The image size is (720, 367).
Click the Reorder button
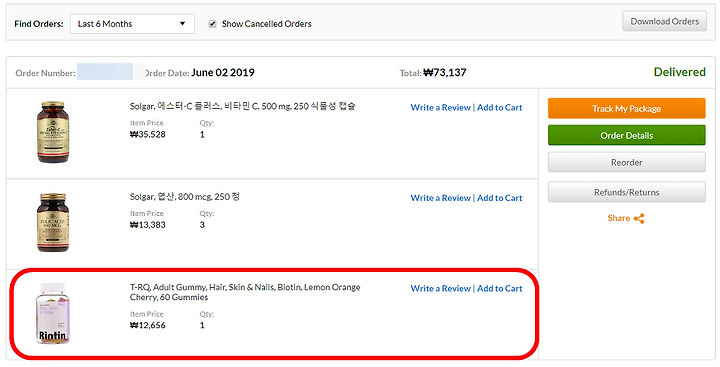(626, 162)
